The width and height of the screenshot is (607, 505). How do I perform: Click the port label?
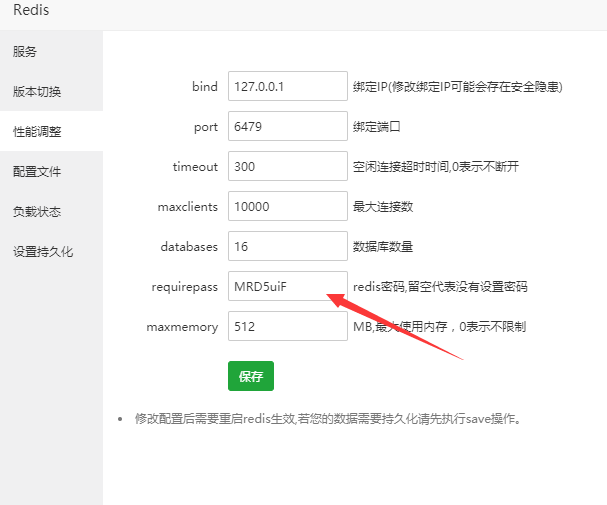tap(206, 127)
